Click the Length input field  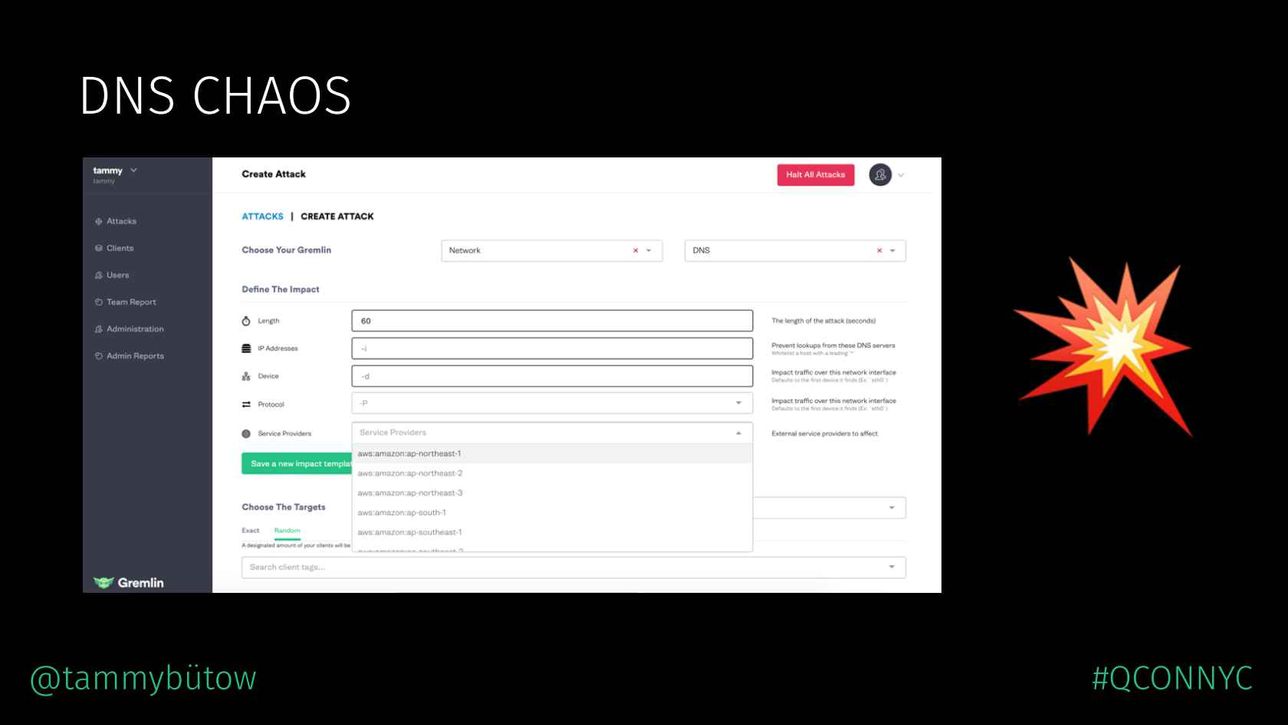click(x=552, y=321)
